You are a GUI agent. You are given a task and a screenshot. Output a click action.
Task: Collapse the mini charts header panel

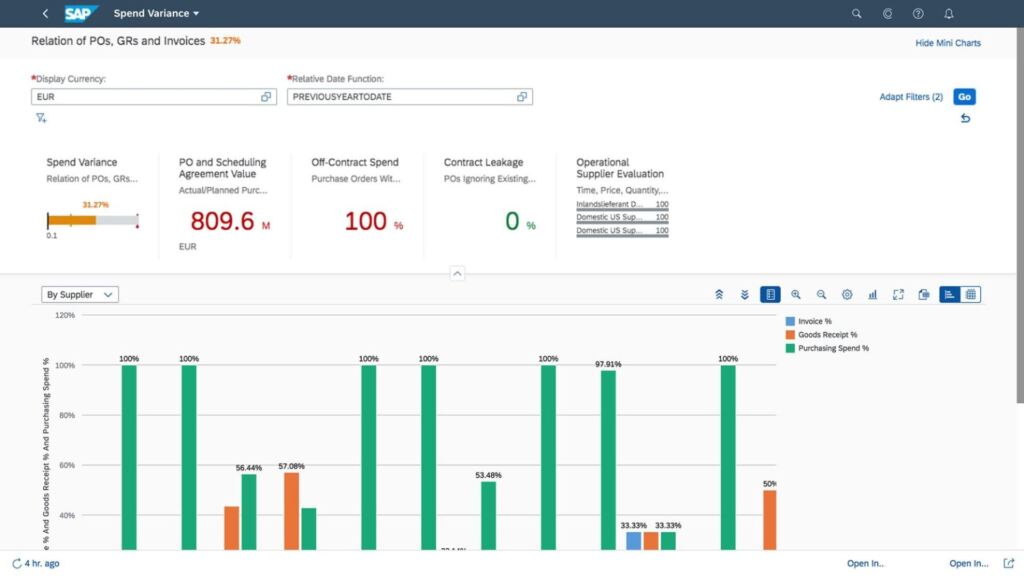click(457, 273)
